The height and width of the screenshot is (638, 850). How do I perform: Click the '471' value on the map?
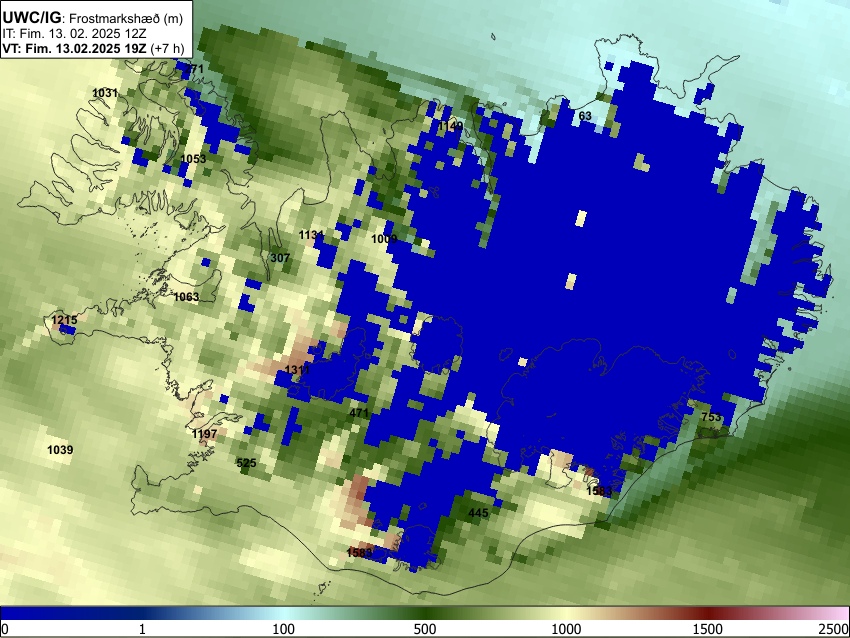tap(359, 413)
